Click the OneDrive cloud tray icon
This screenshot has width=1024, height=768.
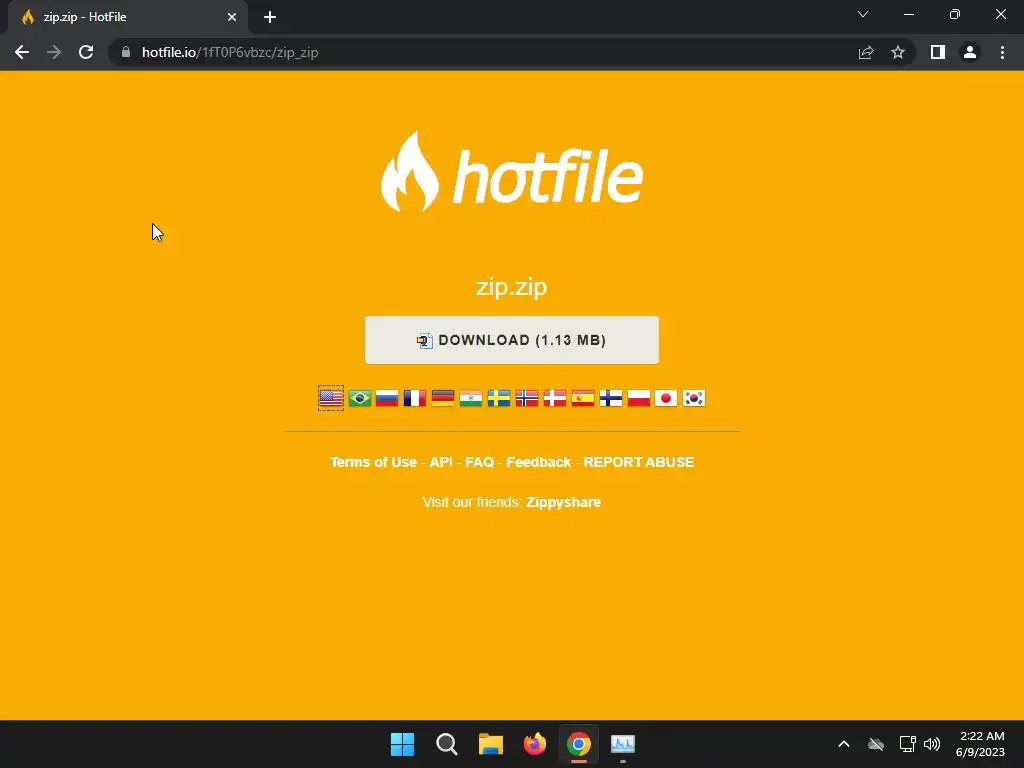coord(876,744)
